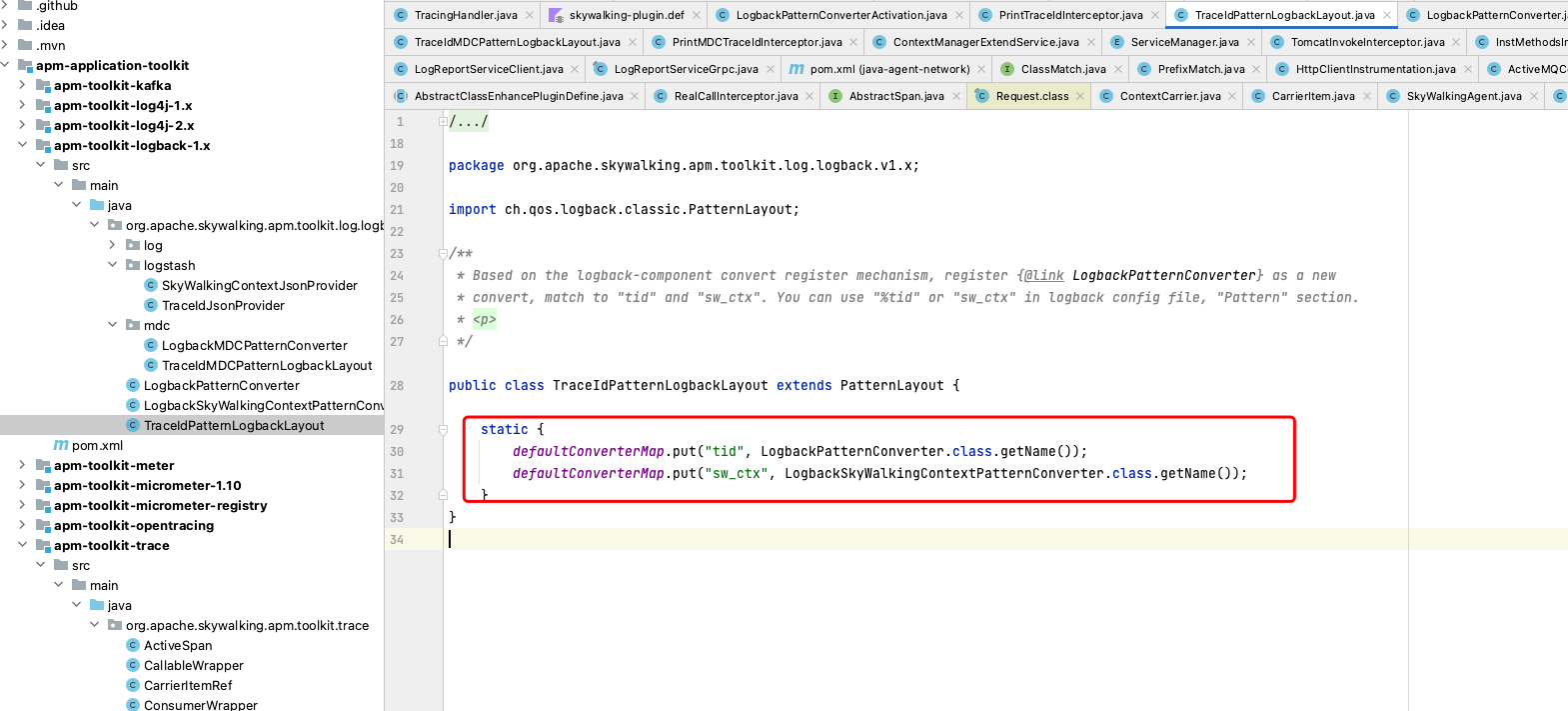Close the ContextCarrier.java tab
The width and height of the screenshot is (1568, 711).
[1232, 96]
